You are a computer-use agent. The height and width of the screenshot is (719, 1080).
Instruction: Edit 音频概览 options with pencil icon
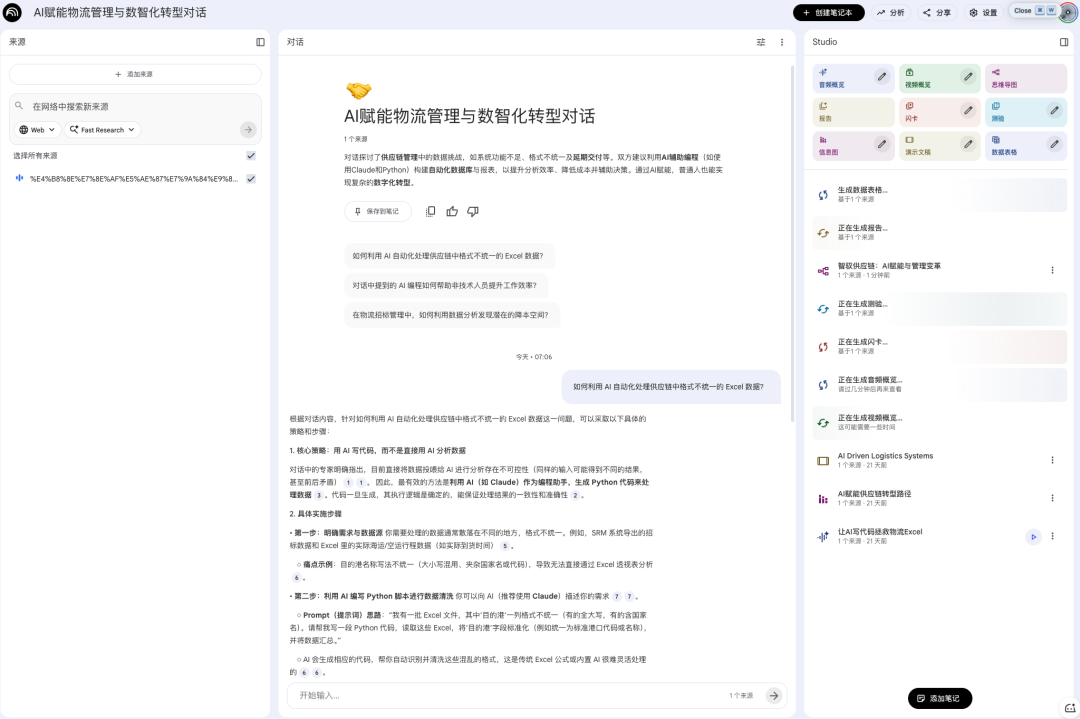[882, 76]
